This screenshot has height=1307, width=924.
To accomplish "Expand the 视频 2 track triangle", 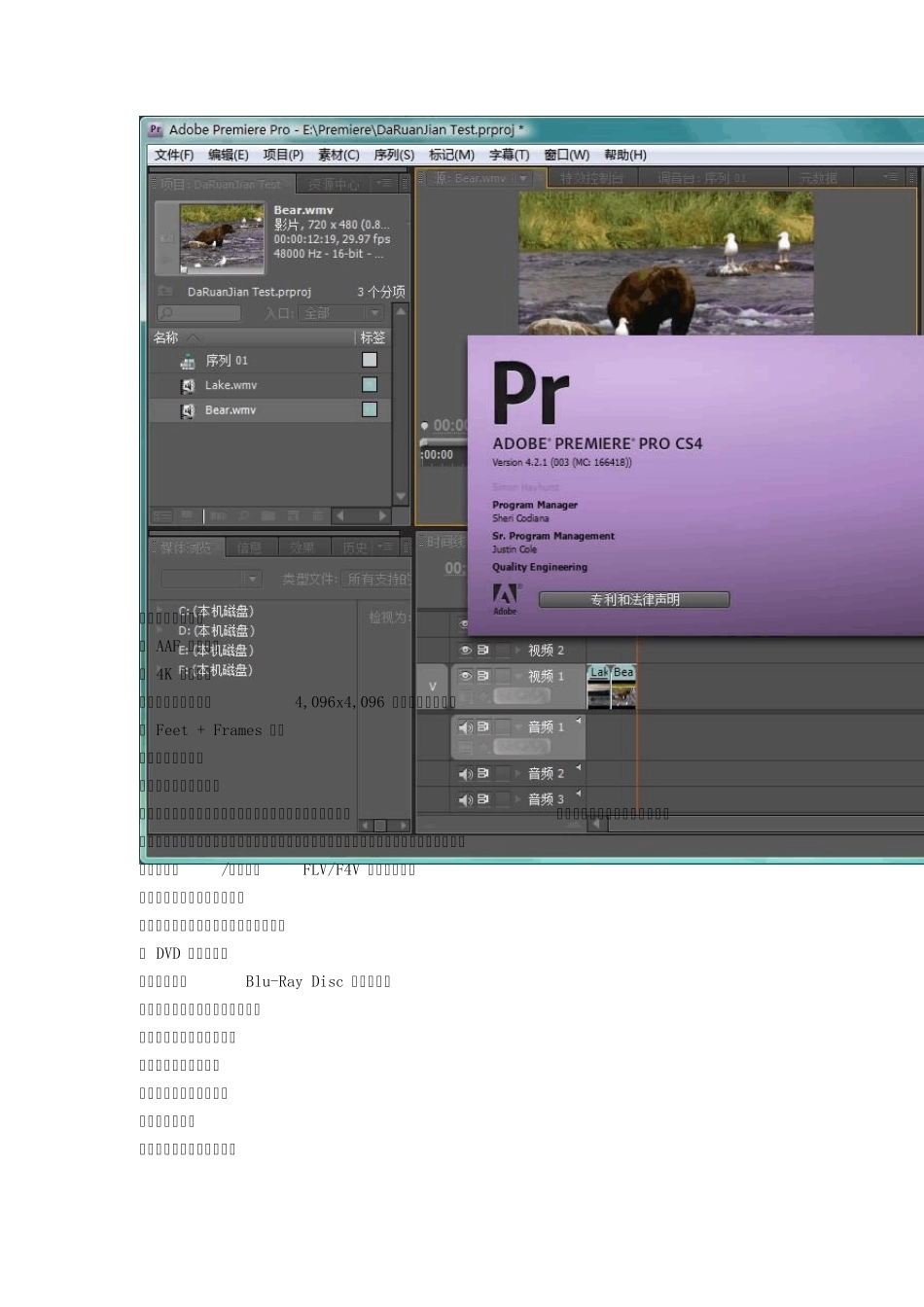I will 518,651.
